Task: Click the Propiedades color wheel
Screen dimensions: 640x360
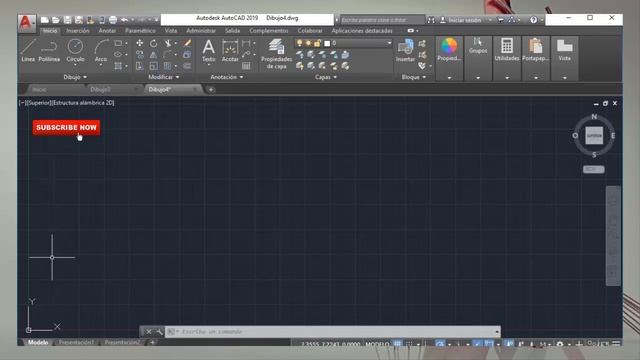Action: coord(449,46)
